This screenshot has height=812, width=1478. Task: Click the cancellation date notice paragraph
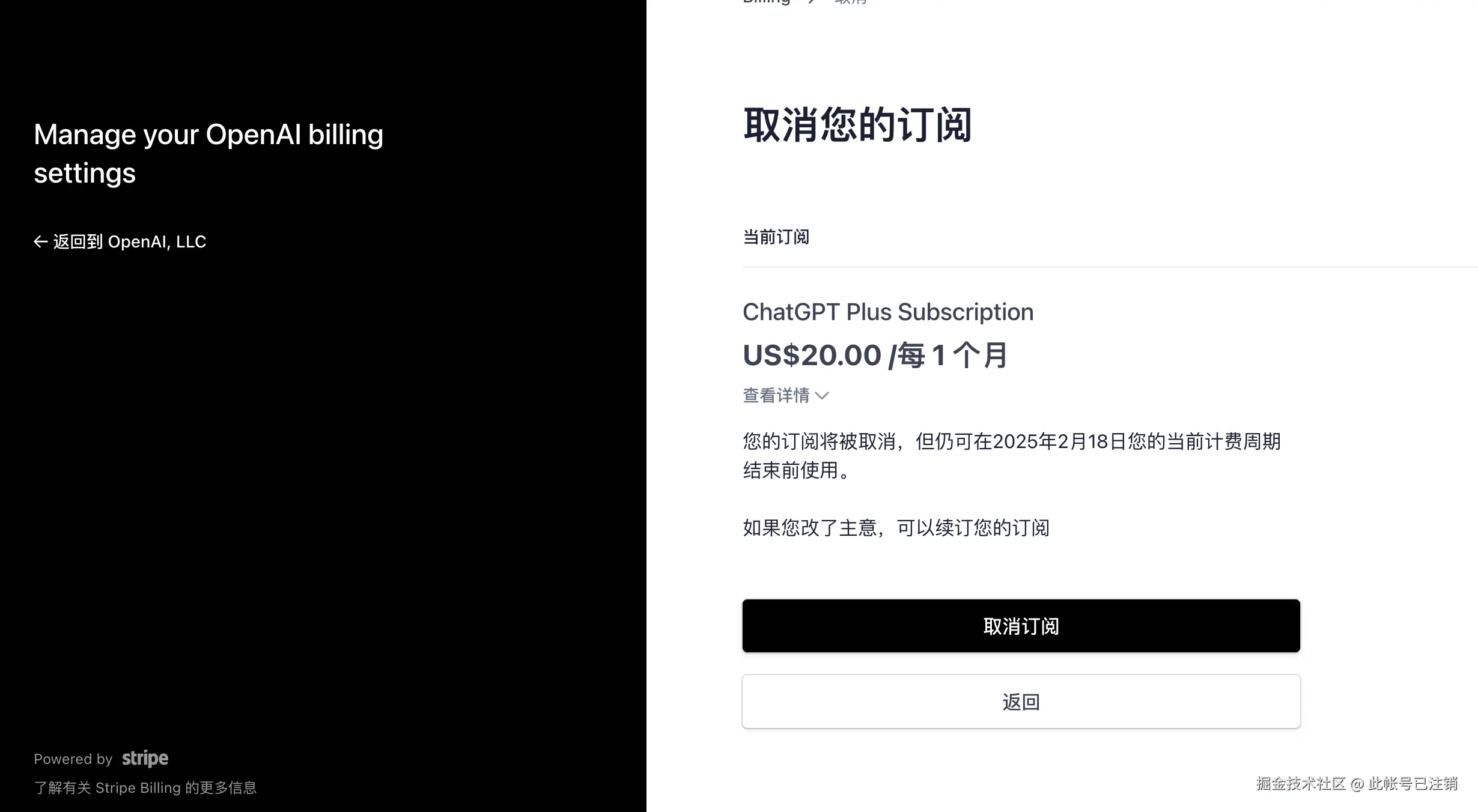click(x=1011, y=456)
